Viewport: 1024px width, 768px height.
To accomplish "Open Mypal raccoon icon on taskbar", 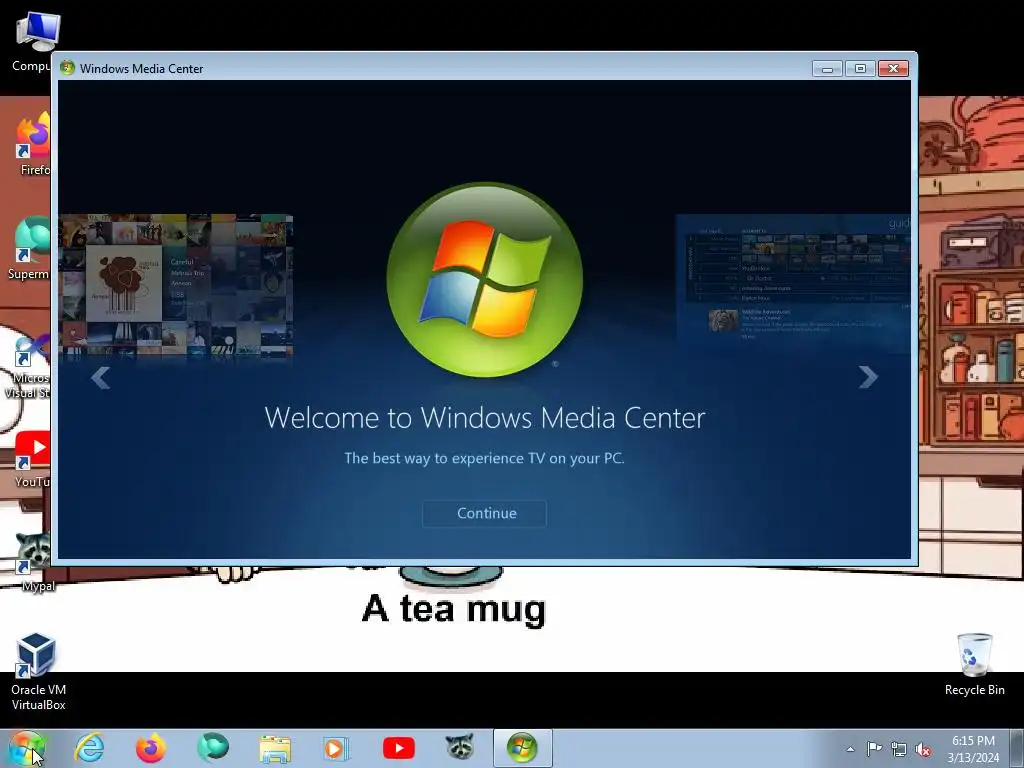I will coord(460,747).
